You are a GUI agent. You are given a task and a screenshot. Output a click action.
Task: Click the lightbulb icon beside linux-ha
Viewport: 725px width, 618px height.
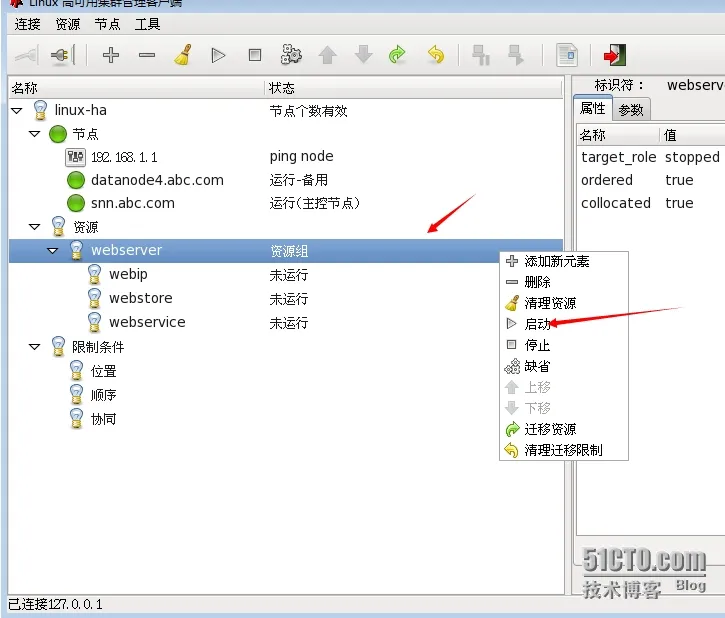coord(40,110)
